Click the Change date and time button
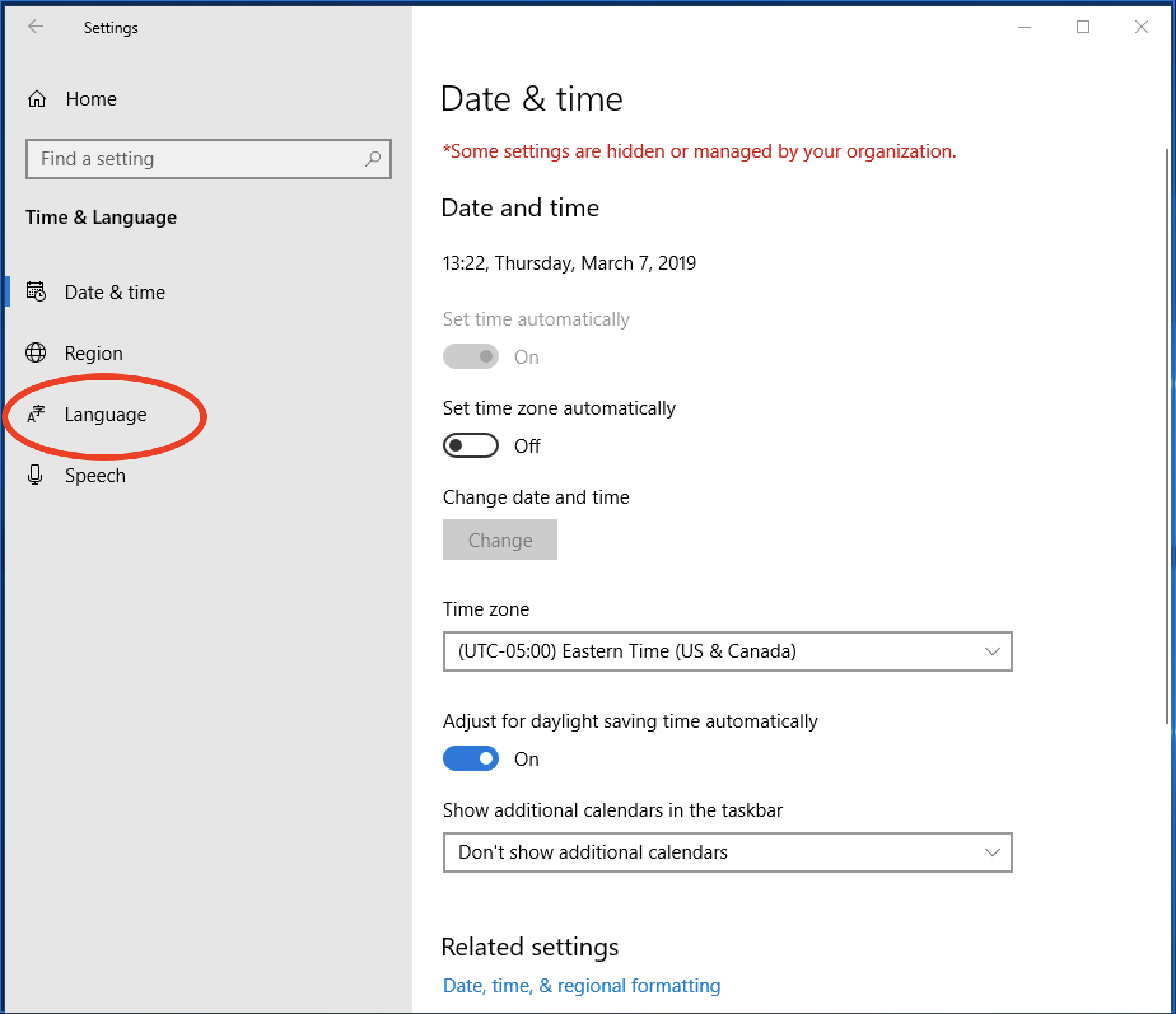1176x1014 pixels. click(x=500, y=539)
